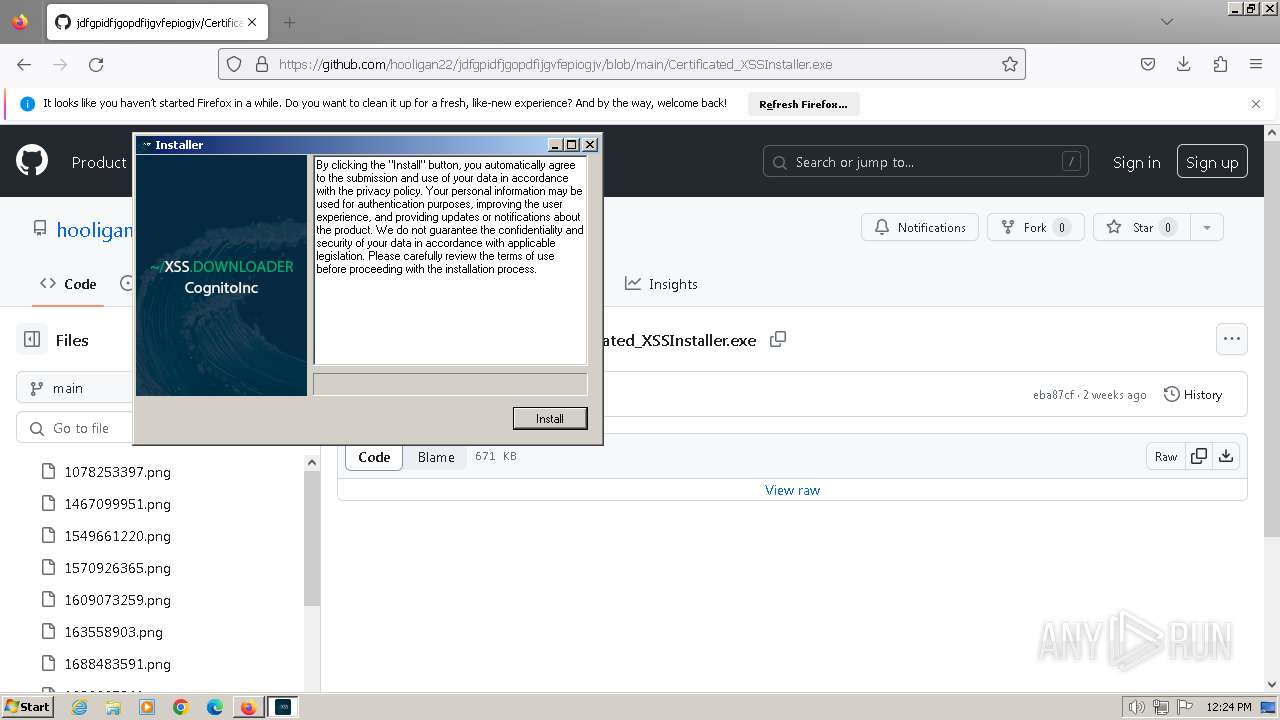The height and width of the screenshot is (720, 1280).
Task: Dismiss the Firefox refresh notification bar
Action: click(1256, 104)
